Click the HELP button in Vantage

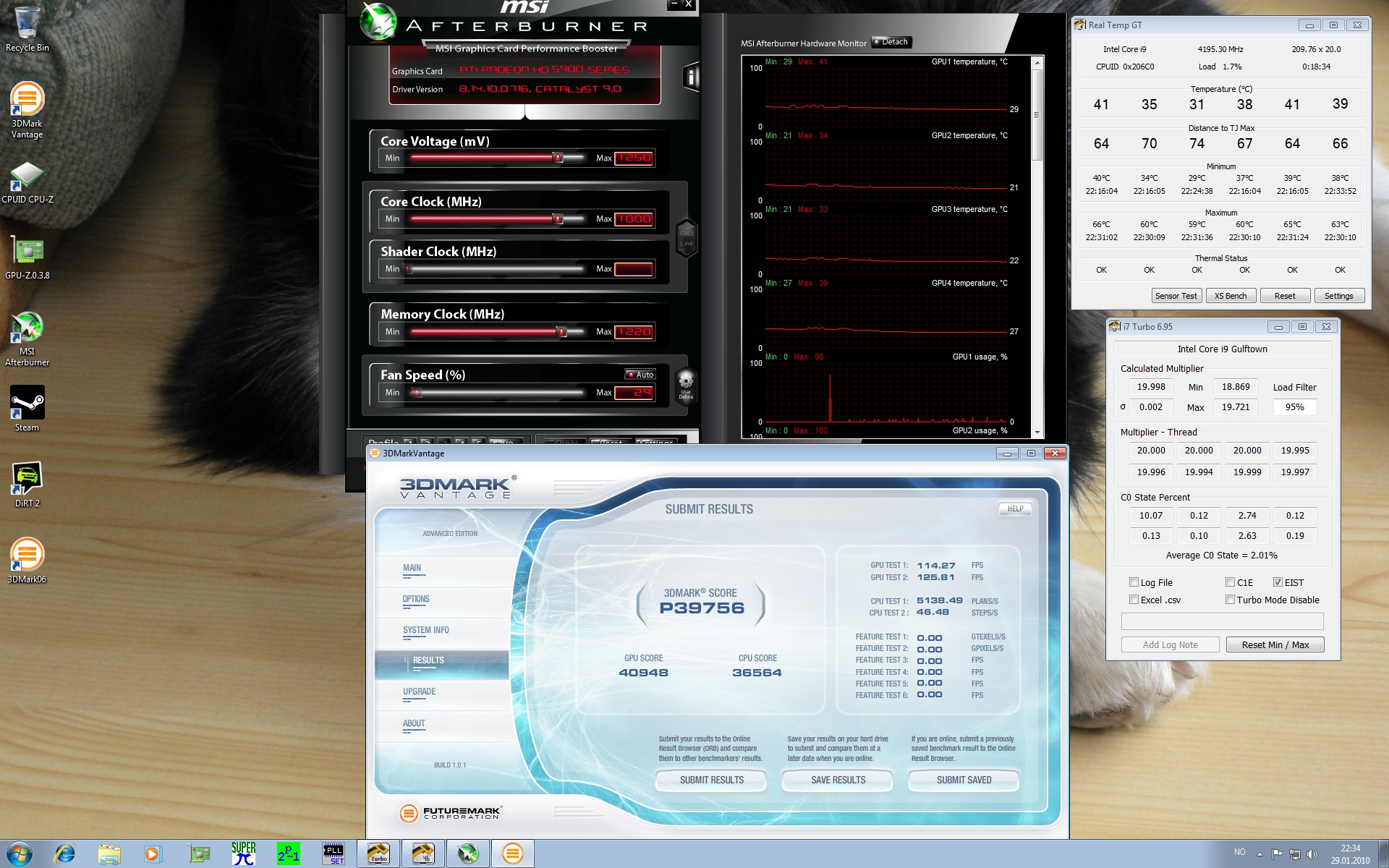click(1015, 509)
